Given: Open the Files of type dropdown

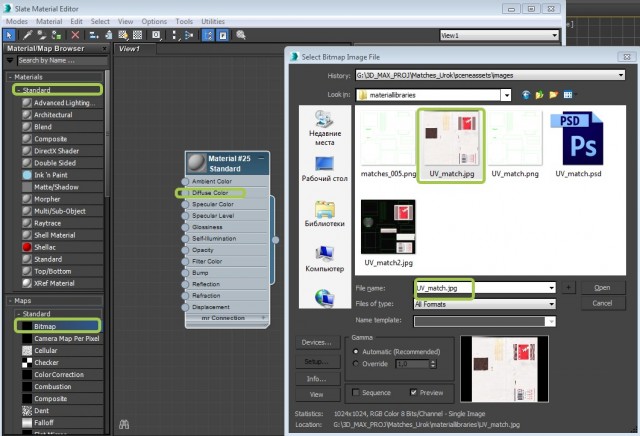Looking at the screenshot, I should tap(550, 303).
